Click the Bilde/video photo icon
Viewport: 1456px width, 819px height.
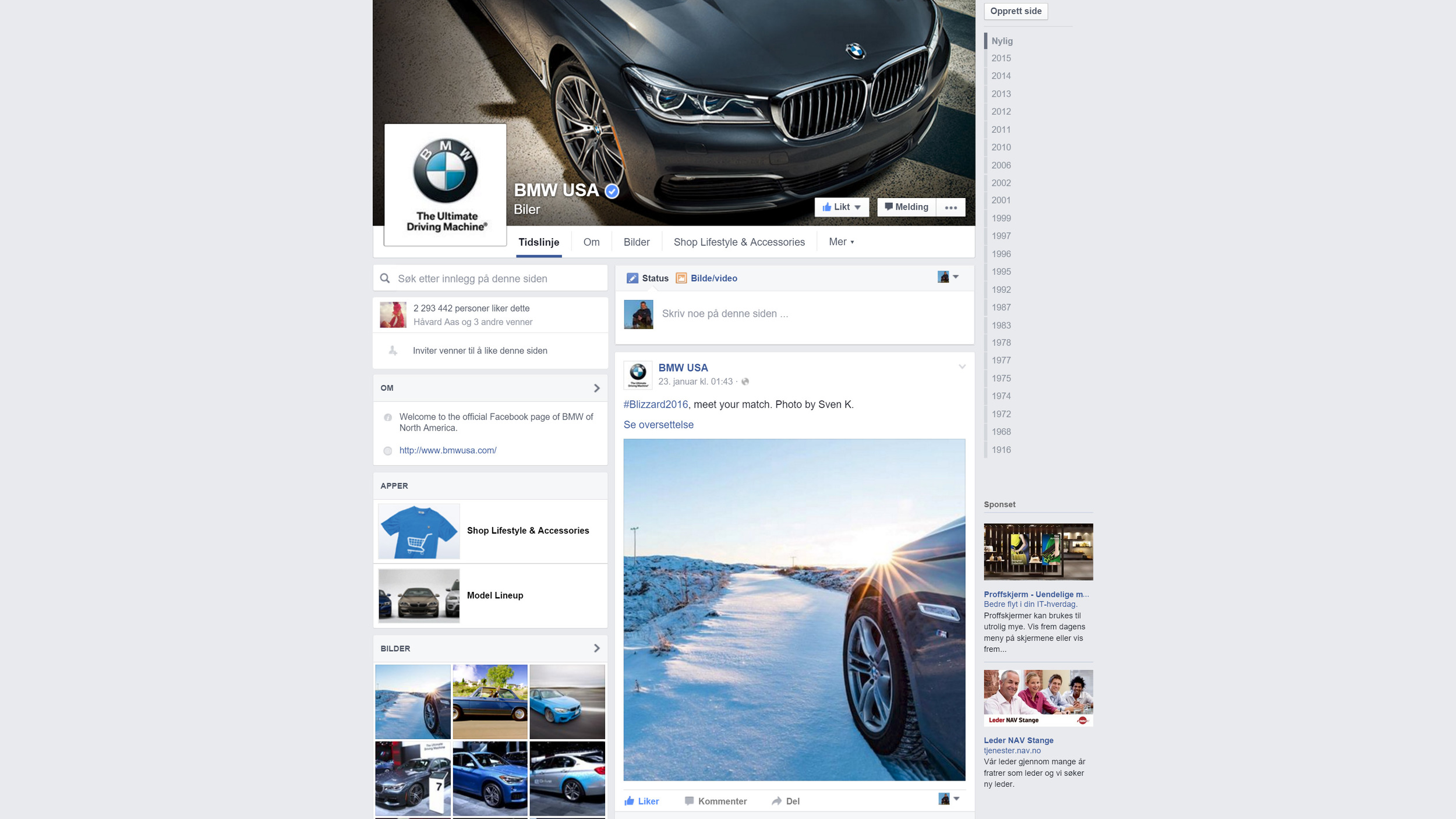click(681, 278)
